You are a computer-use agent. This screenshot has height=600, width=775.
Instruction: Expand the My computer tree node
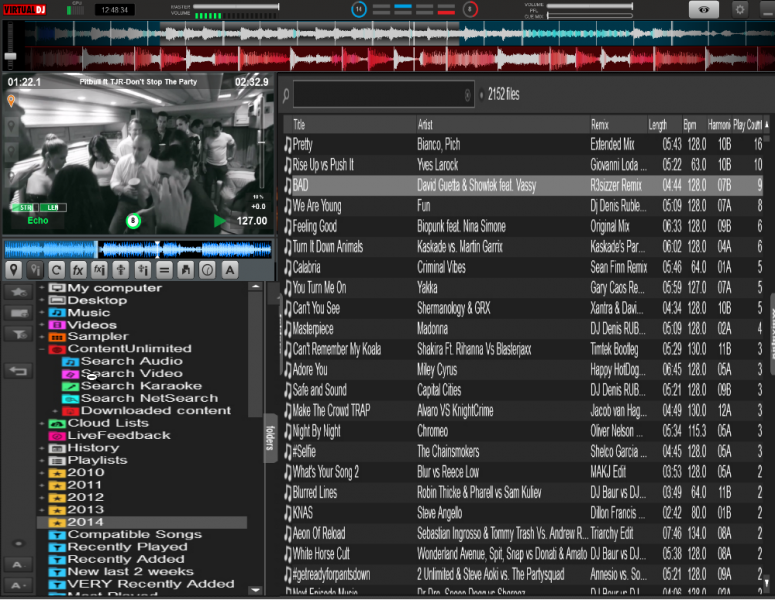[43, 288]
